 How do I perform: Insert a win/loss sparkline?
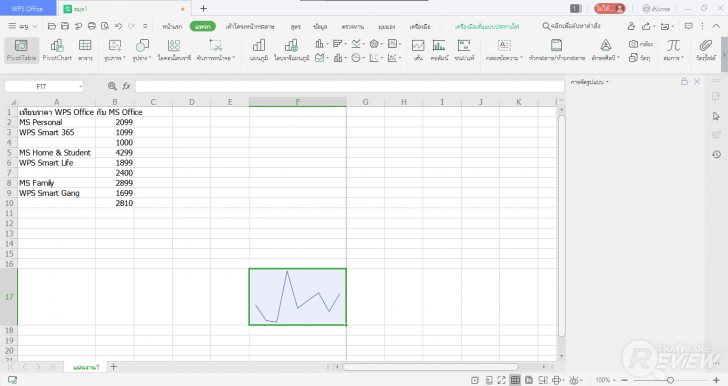coord(464,50)
